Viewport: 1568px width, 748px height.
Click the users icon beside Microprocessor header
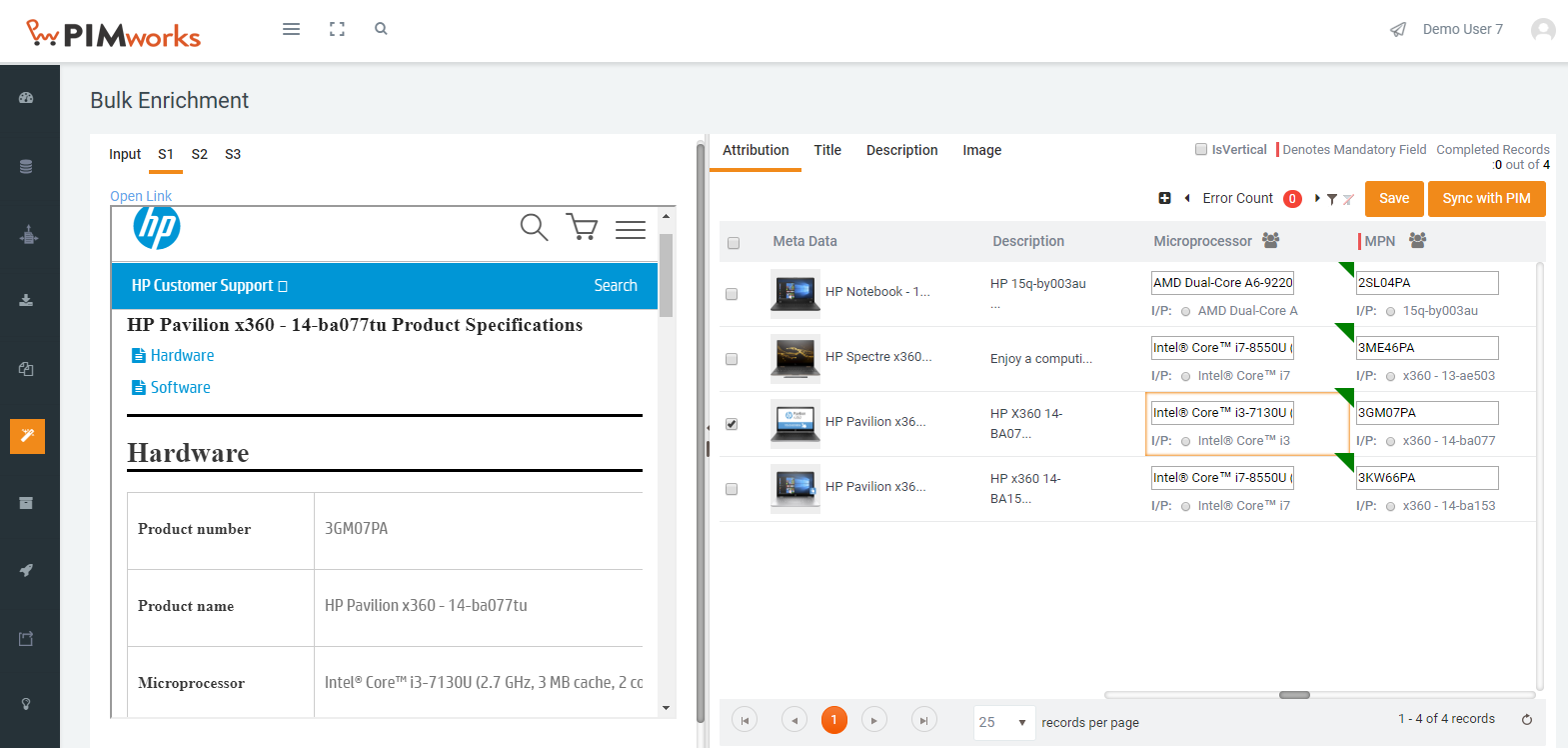(1270, 240)
